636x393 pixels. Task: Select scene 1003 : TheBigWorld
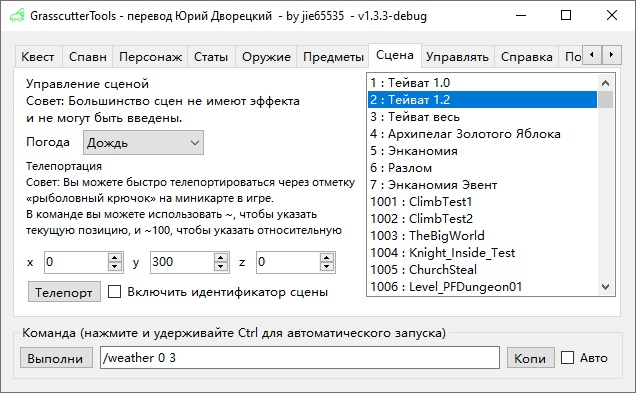click(482, 236)
